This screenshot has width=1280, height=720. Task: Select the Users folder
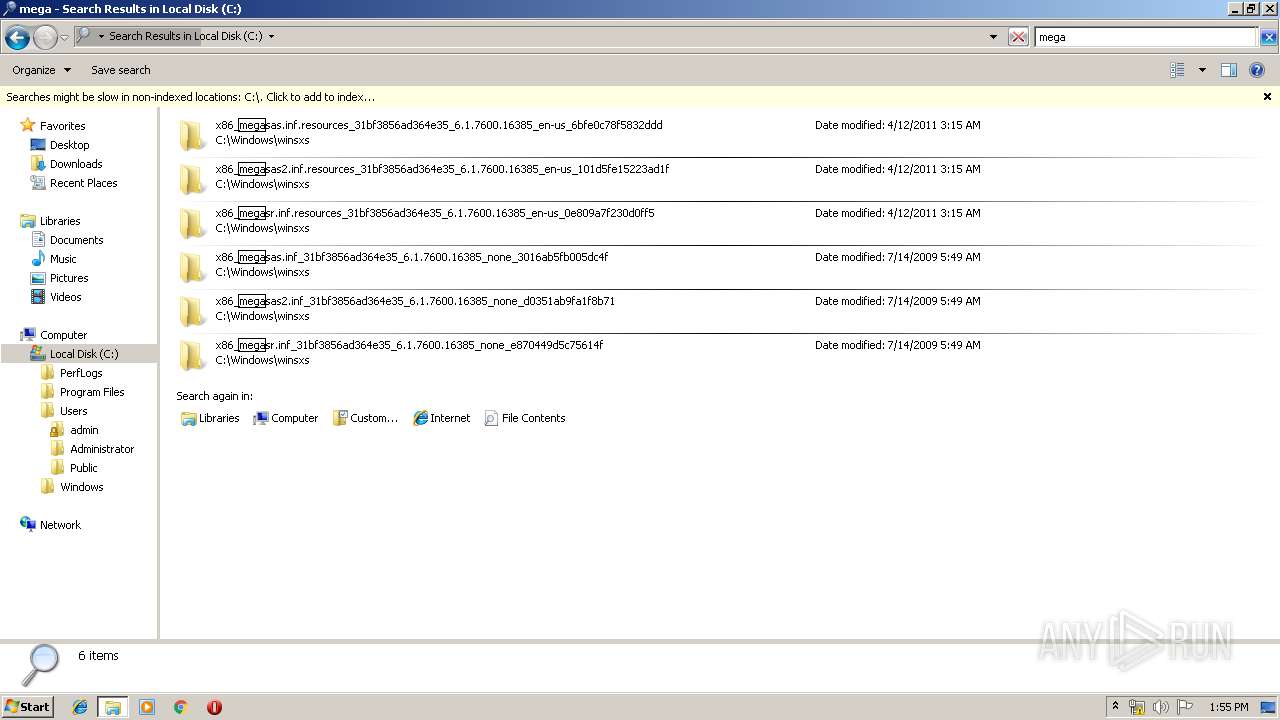pyautogui.click(x=73, y=411)
